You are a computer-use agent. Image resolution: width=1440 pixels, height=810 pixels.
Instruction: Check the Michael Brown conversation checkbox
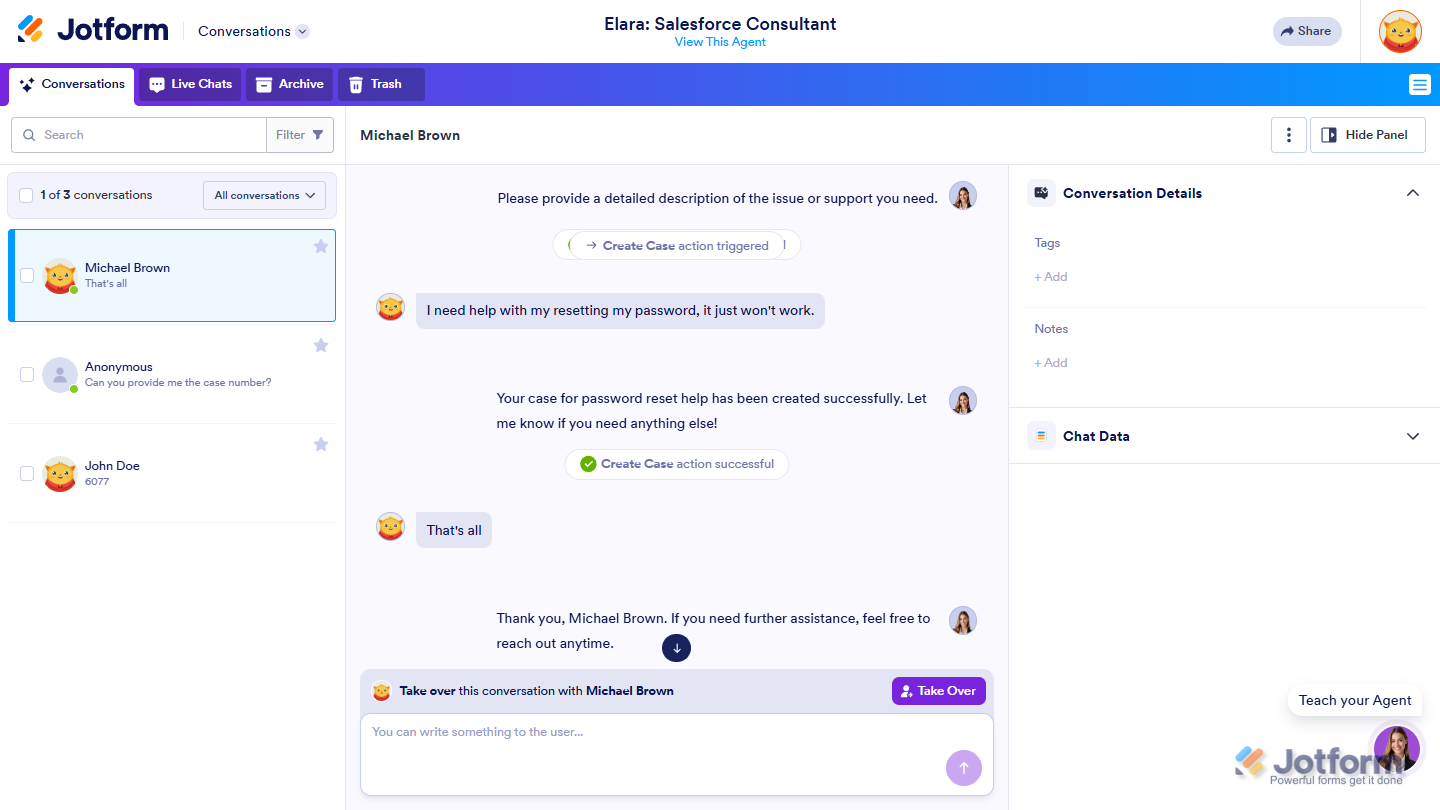click(27, 276)
